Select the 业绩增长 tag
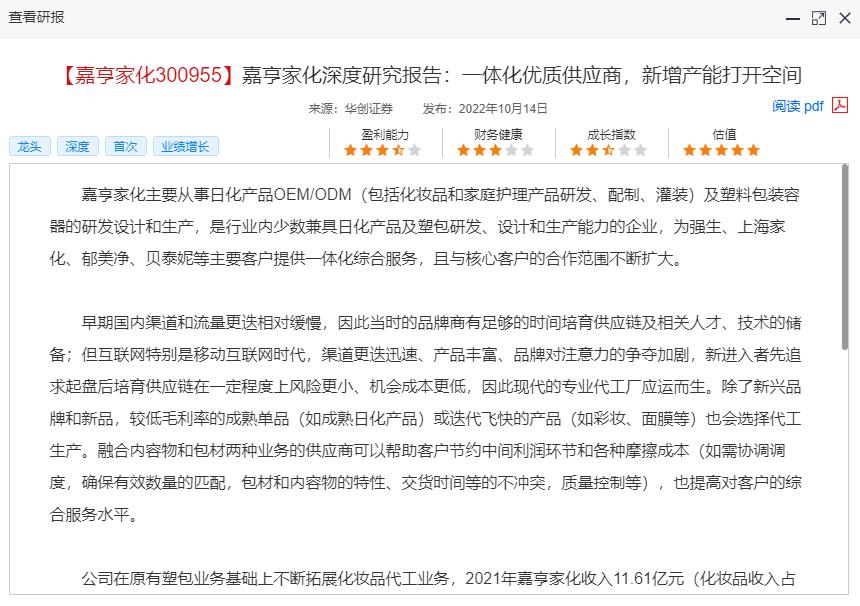860x606 pixels. click(x=185, y=146)
